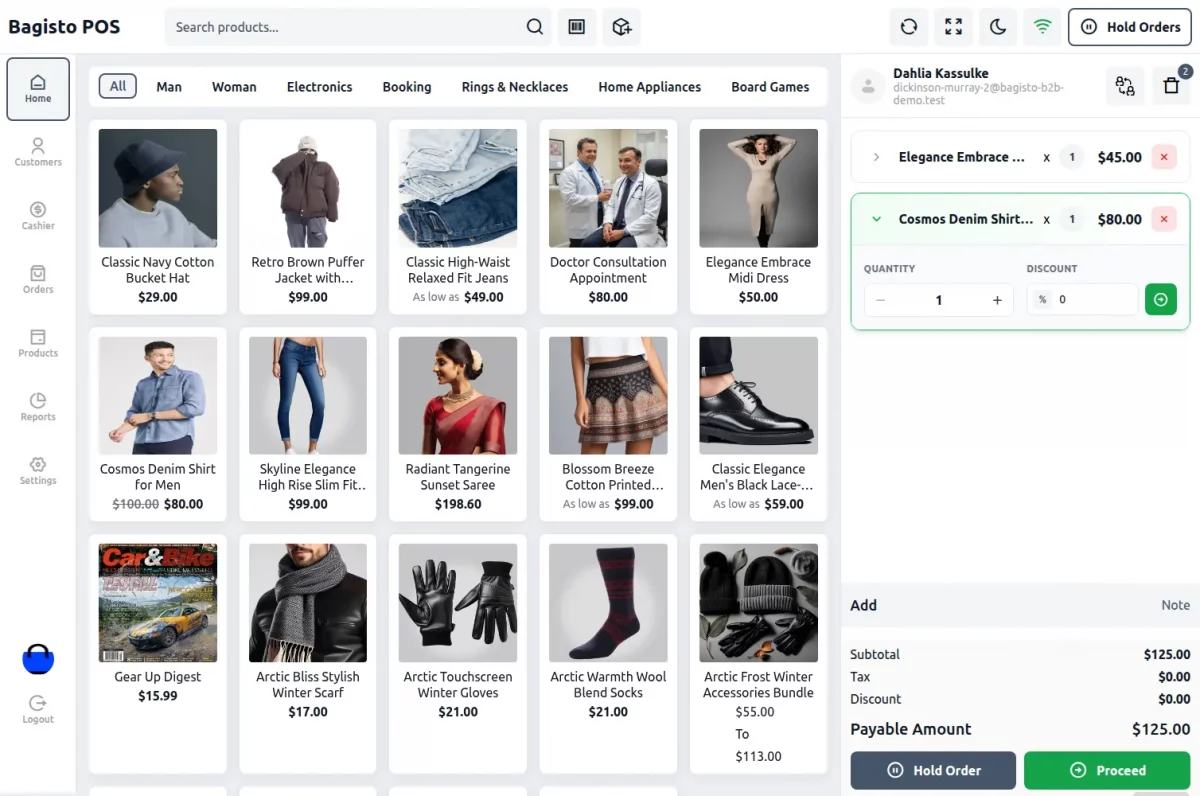The width and height of the screenshot is (1200, 796).
Task: Click the add custom product box icon
Action: tap(622, 27)
